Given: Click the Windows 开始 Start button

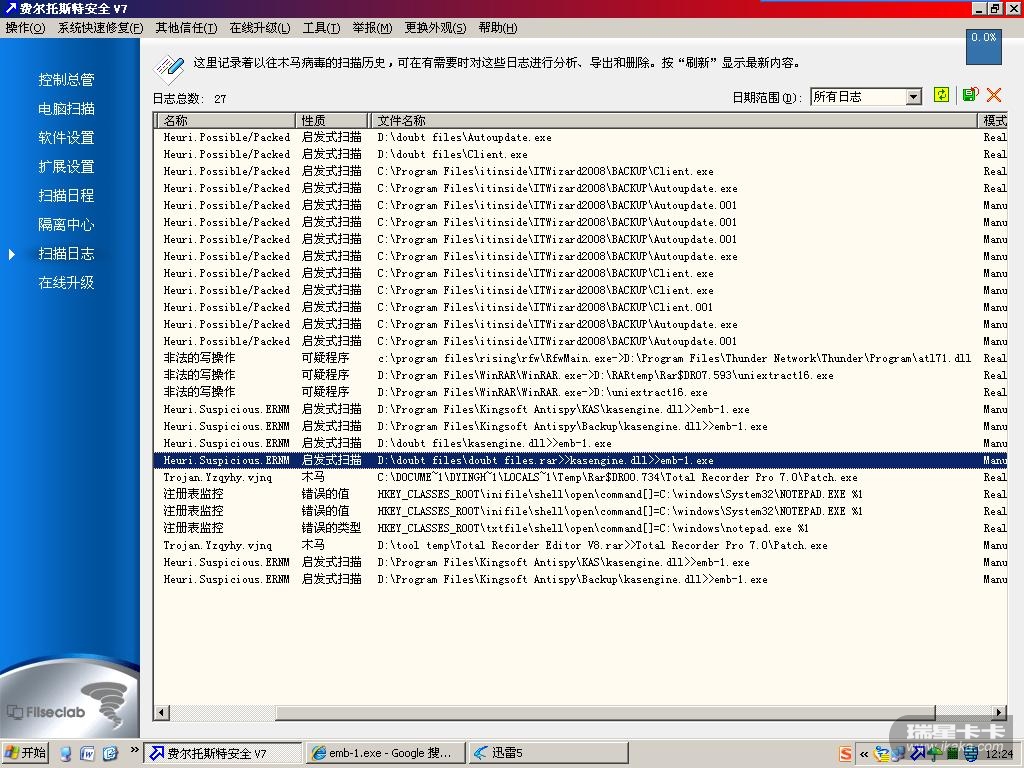Looking at the screenshot, I should pyautogui.click(x=26, y=753).
